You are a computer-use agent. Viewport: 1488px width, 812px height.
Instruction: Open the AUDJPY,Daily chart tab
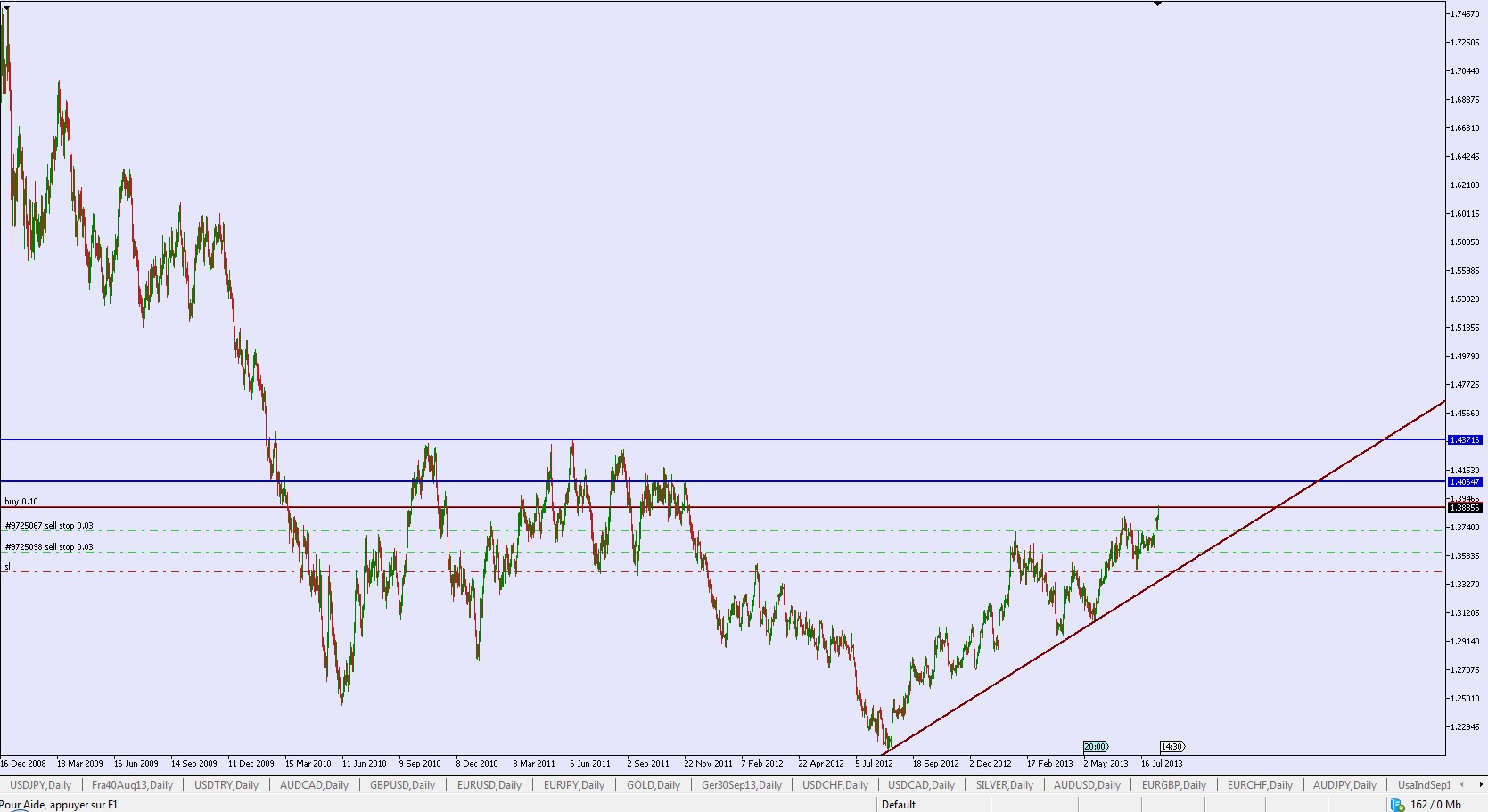pos(1344,785)
